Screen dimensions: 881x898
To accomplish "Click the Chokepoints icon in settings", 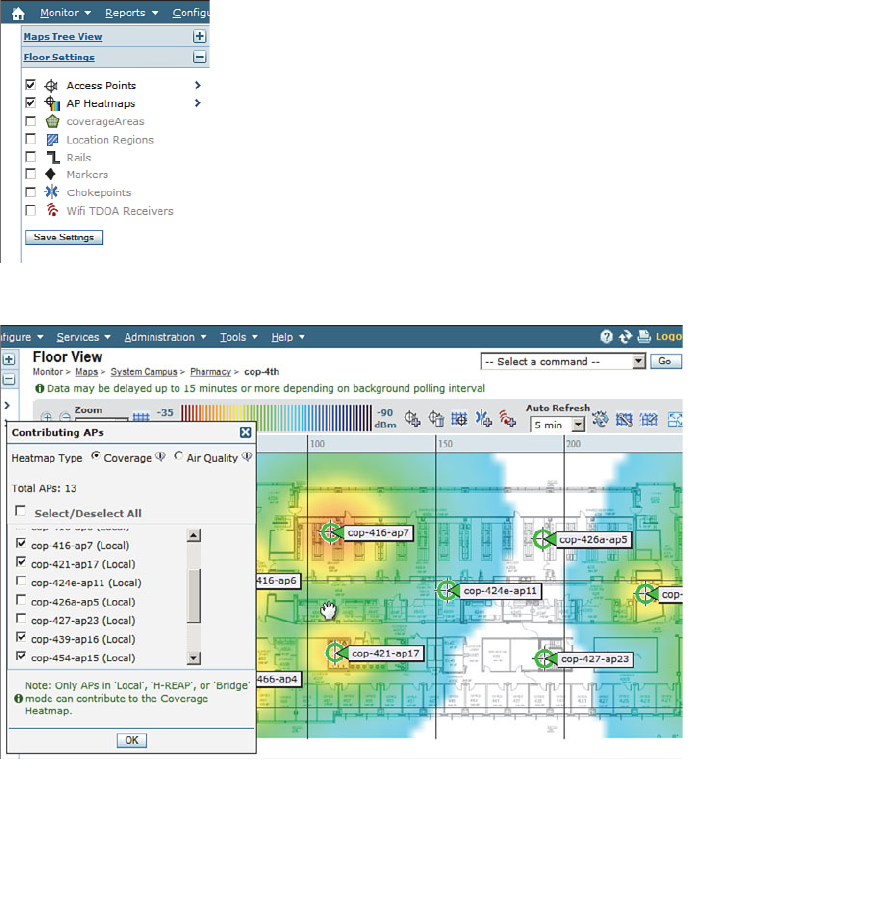I will 52,192.
